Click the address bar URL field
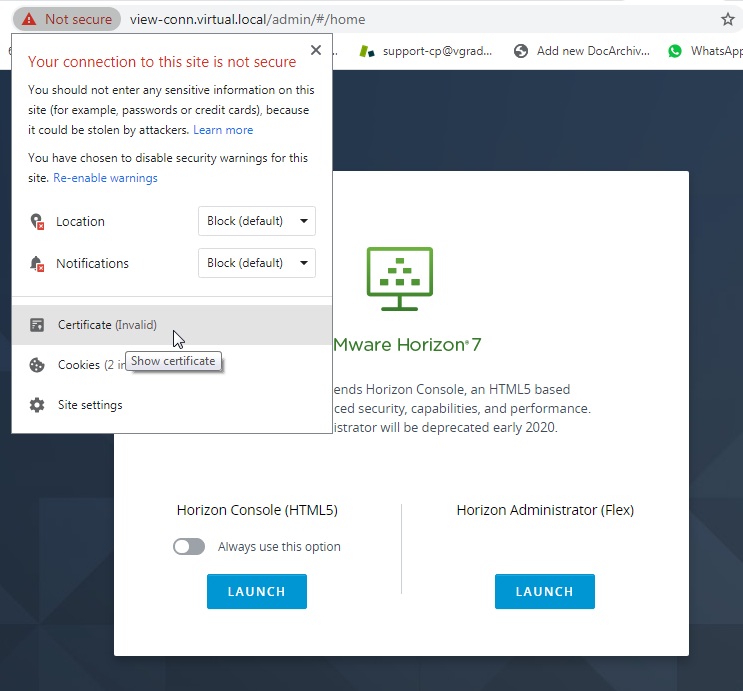This screenshot has height=691, width=743. 400,19
